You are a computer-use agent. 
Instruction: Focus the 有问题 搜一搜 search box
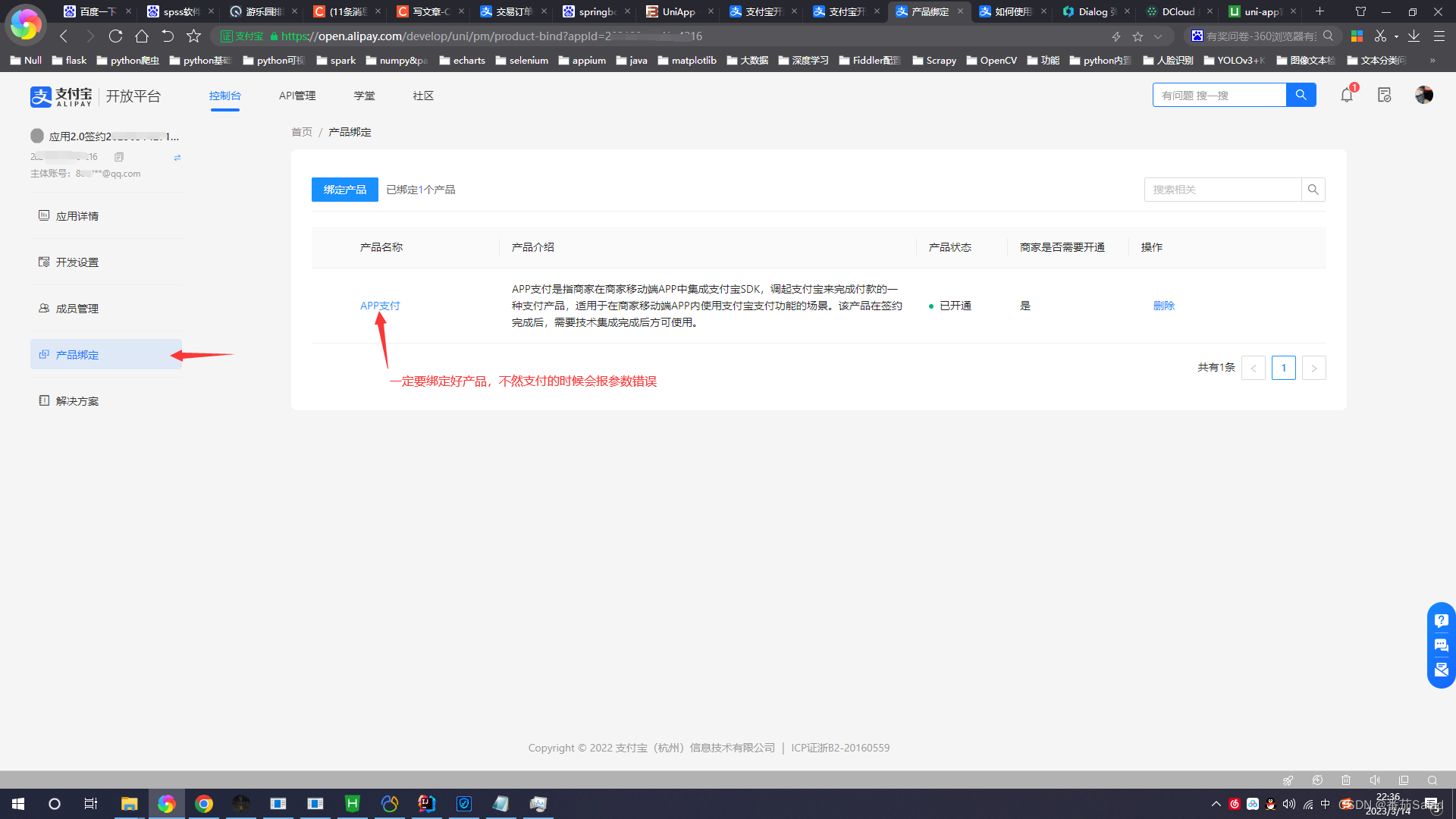1219,95
